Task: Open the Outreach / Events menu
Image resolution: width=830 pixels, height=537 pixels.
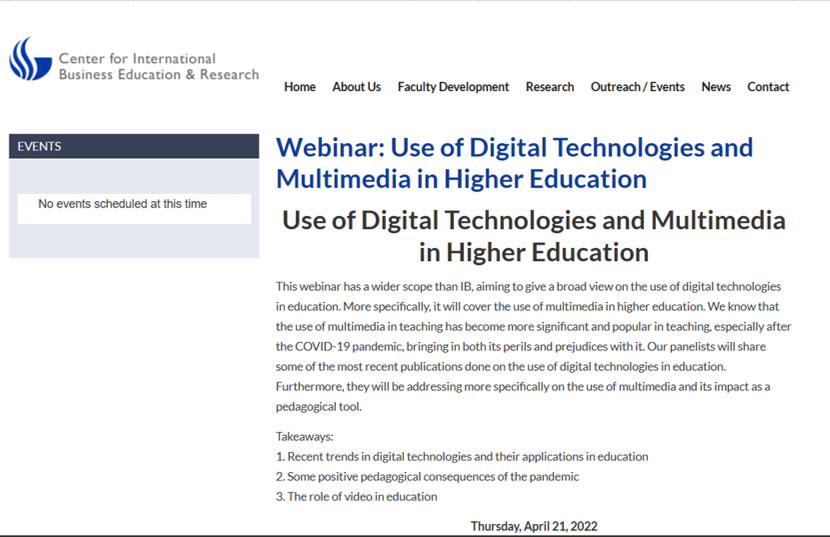Action: tap(637, 87)
